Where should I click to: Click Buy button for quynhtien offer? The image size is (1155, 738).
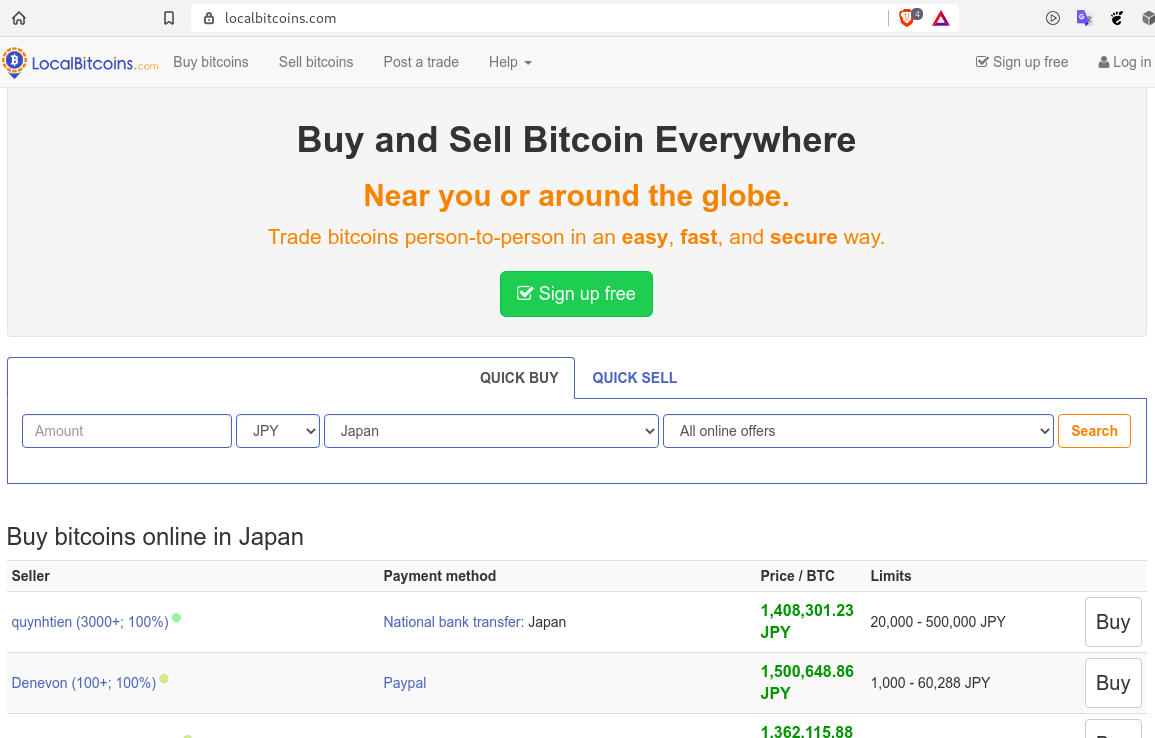click(x=1113, y=622)
